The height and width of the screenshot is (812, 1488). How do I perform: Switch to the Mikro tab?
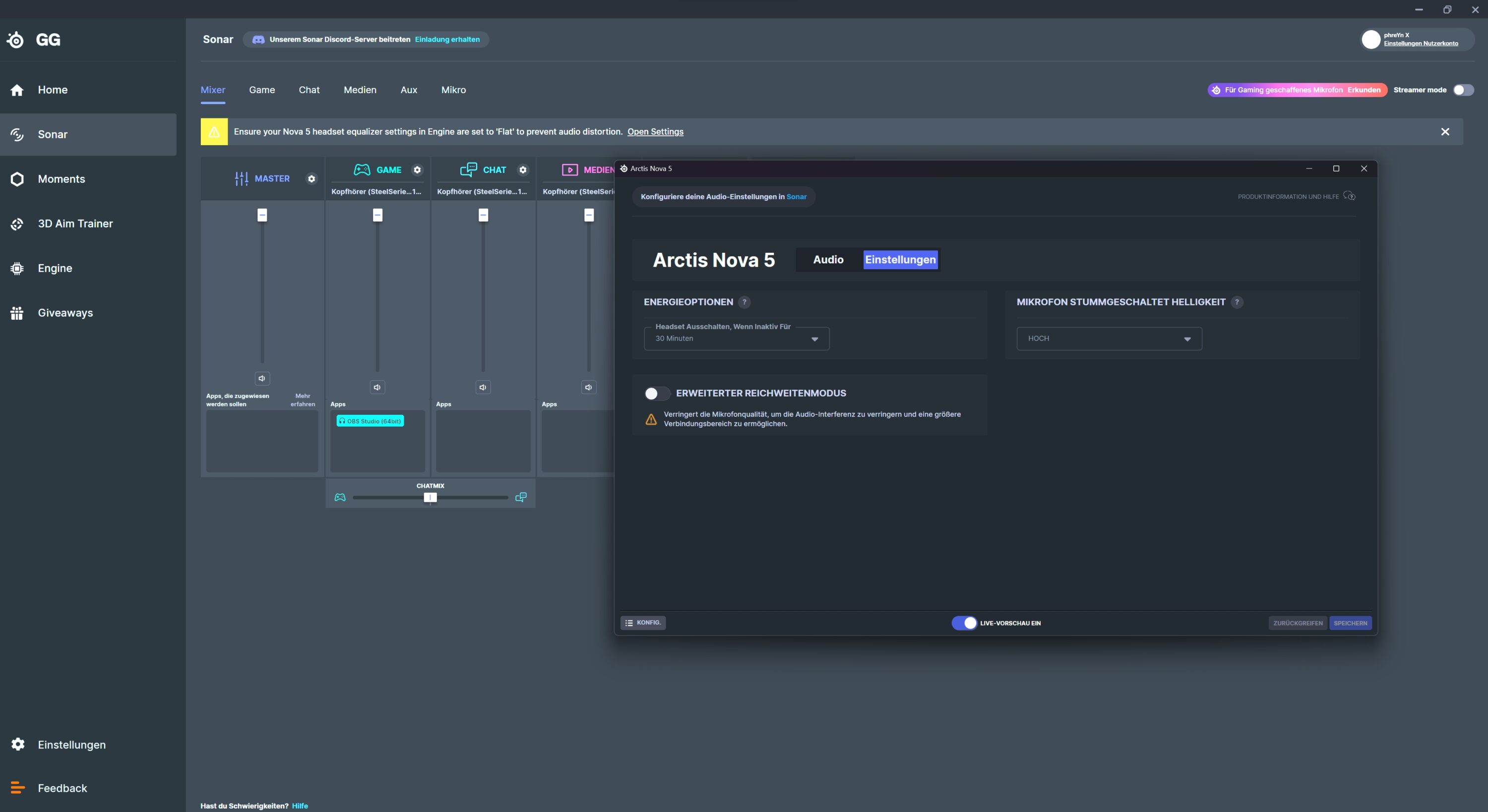[x=453, y=90]
